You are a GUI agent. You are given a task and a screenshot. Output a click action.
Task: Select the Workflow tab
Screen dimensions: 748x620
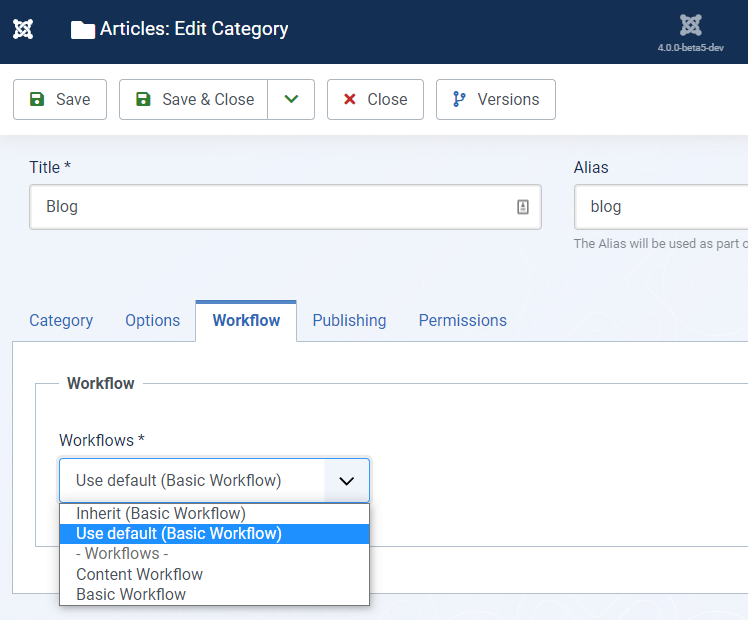(x=246, y=320)
